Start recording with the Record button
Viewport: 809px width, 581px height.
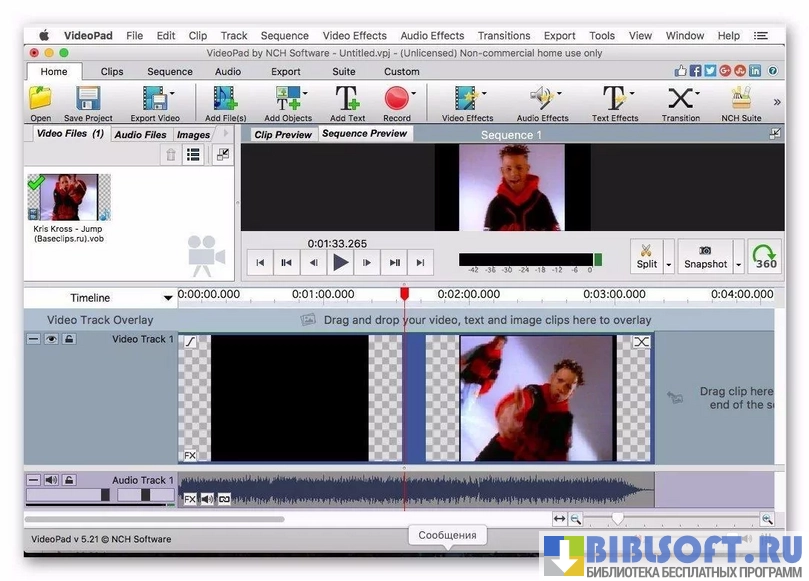397,102
